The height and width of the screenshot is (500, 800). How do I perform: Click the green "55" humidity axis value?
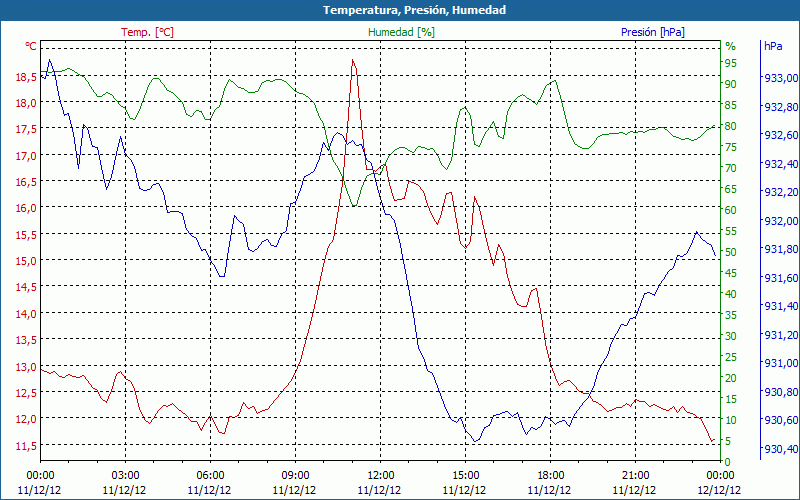[731, 231]
